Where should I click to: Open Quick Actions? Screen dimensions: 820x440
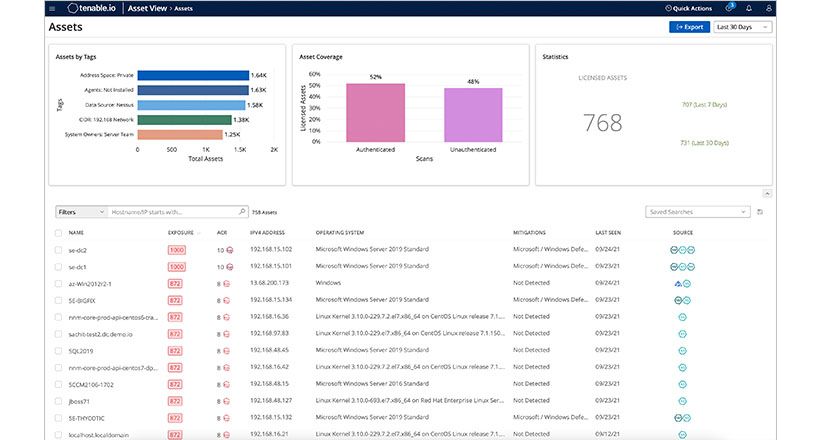coord(690,8)
